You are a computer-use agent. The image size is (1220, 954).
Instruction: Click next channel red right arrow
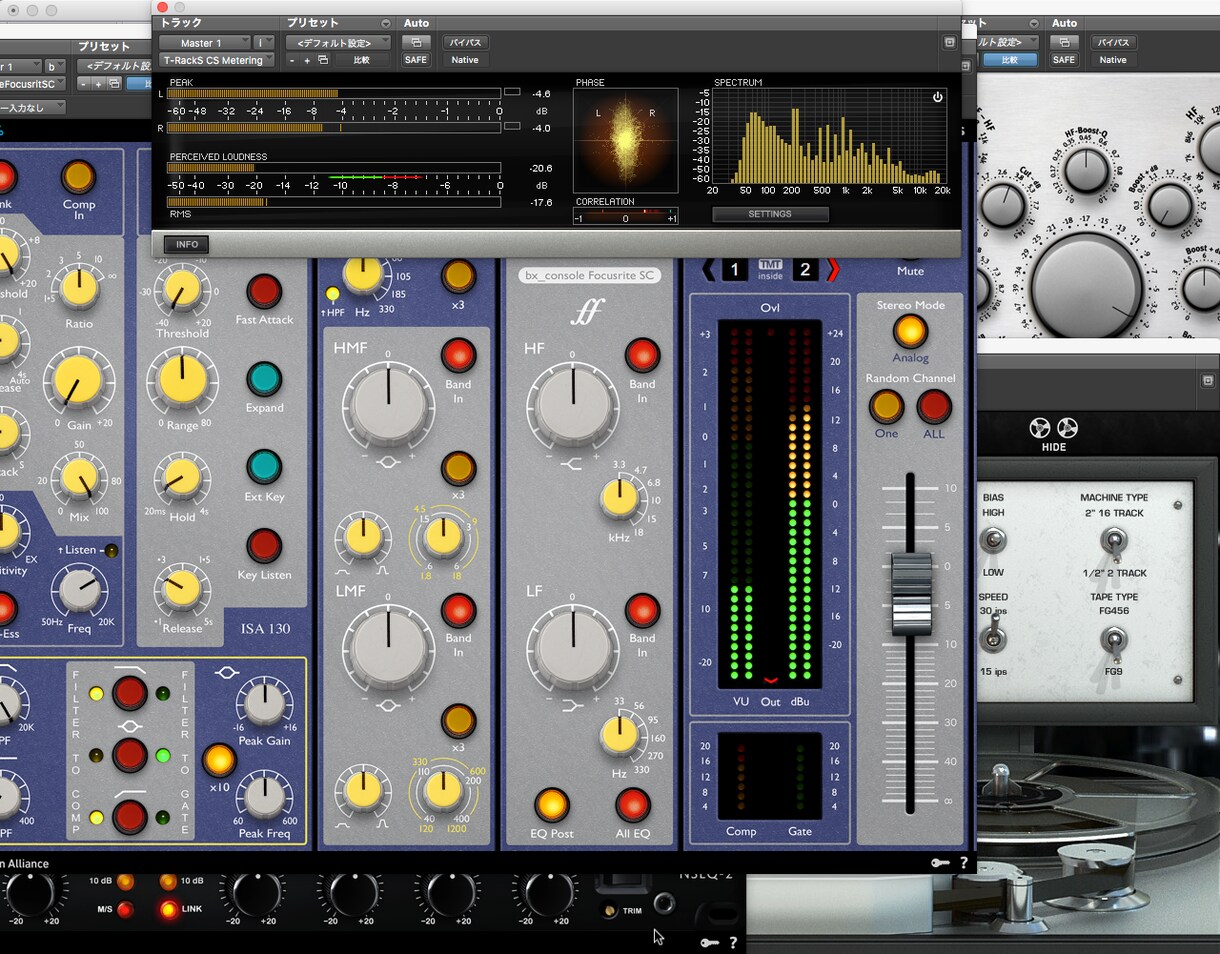click(x=832, y=269)
